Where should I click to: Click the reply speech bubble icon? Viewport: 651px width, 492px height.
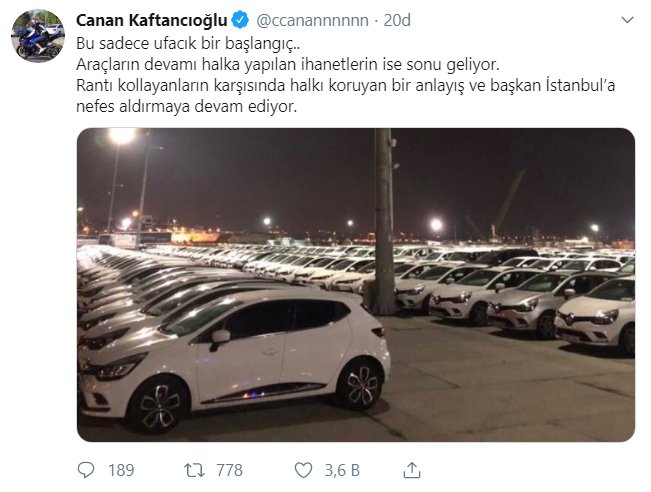click(x=86, y=470)
